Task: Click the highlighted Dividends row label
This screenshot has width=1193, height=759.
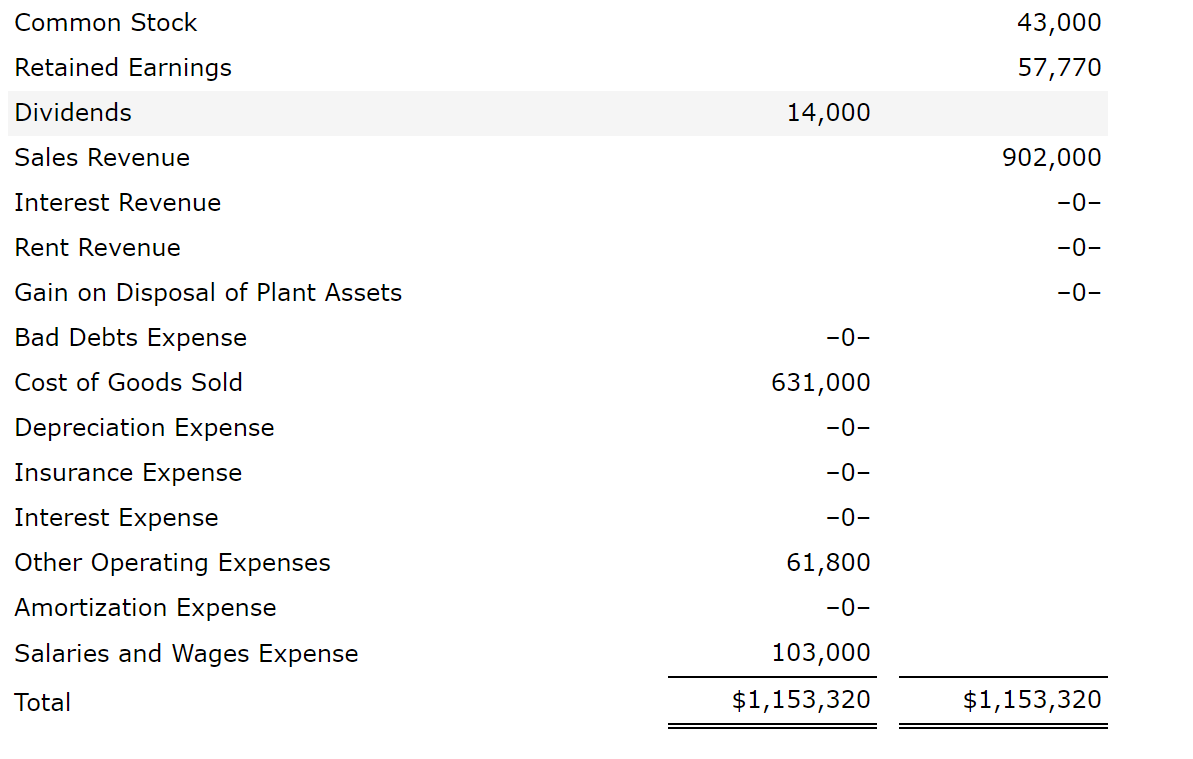Action: (x=73, y=113)
